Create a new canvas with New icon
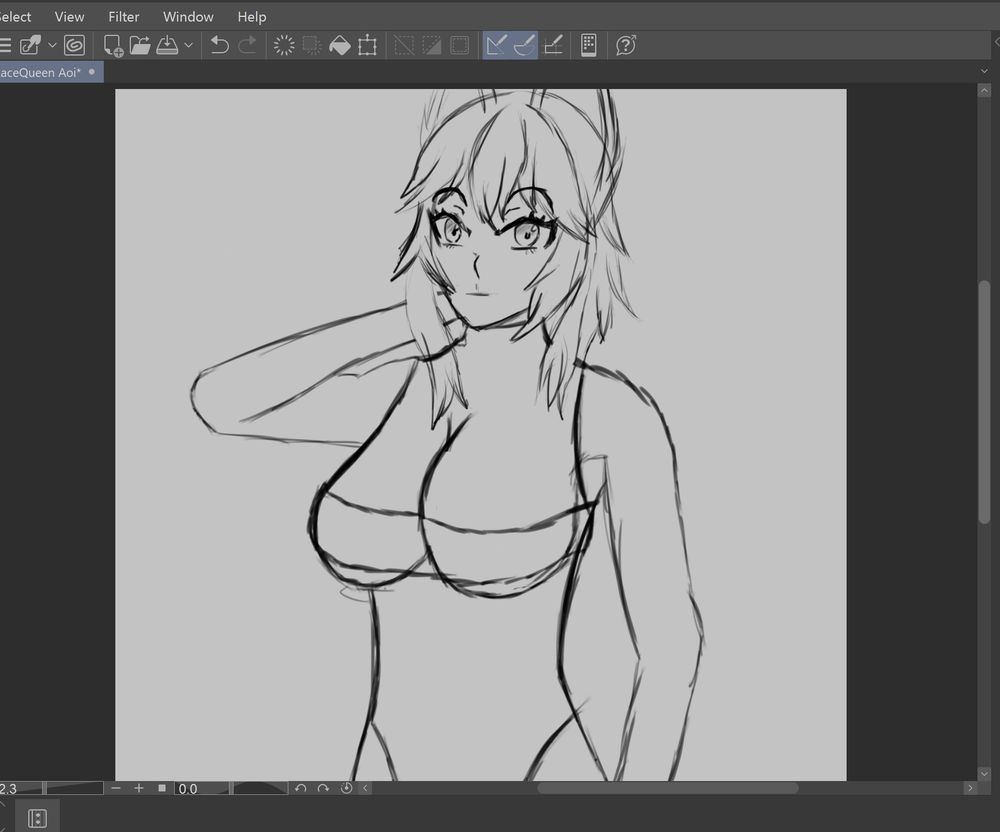 (113, 45)
